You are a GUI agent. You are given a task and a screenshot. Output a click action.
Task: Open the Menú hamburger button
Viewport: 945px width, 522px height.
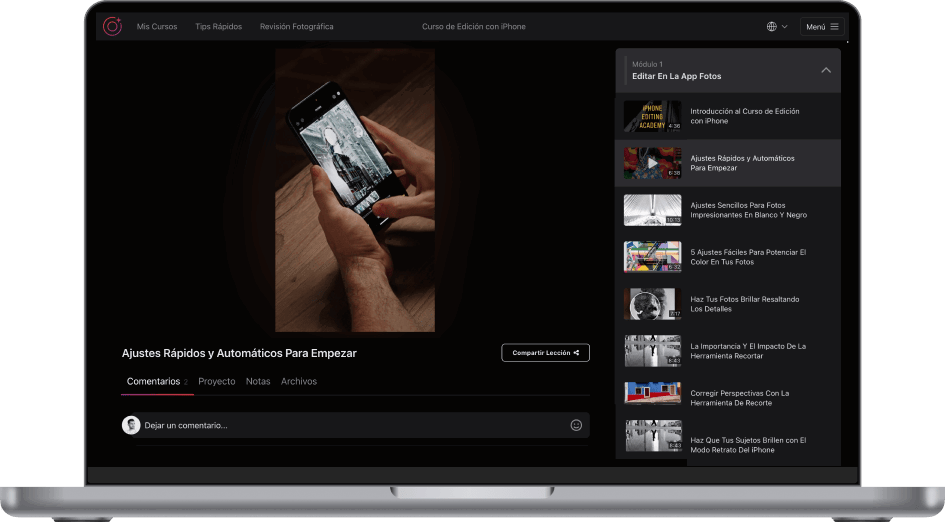pyautogui.click(x=822, y=27)
